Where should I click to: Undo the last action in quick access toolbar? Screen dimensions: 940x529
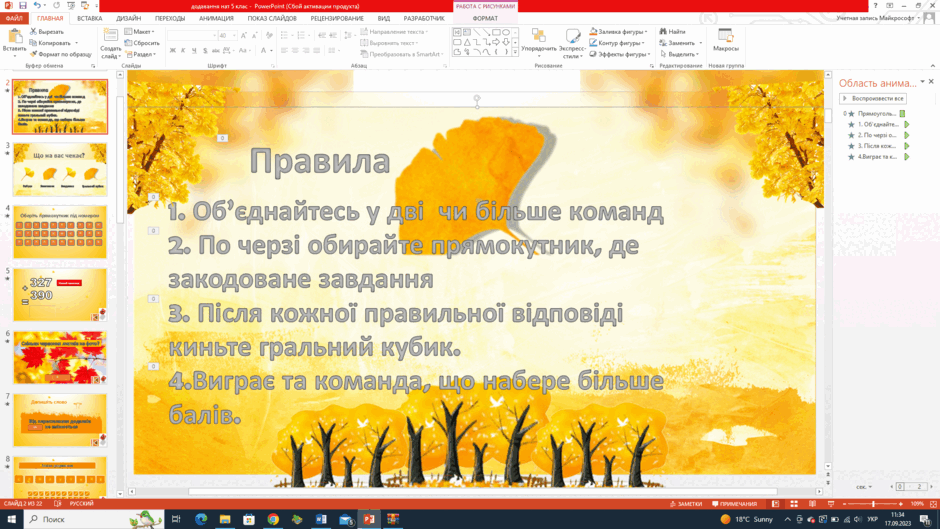(x=37, y=5)
